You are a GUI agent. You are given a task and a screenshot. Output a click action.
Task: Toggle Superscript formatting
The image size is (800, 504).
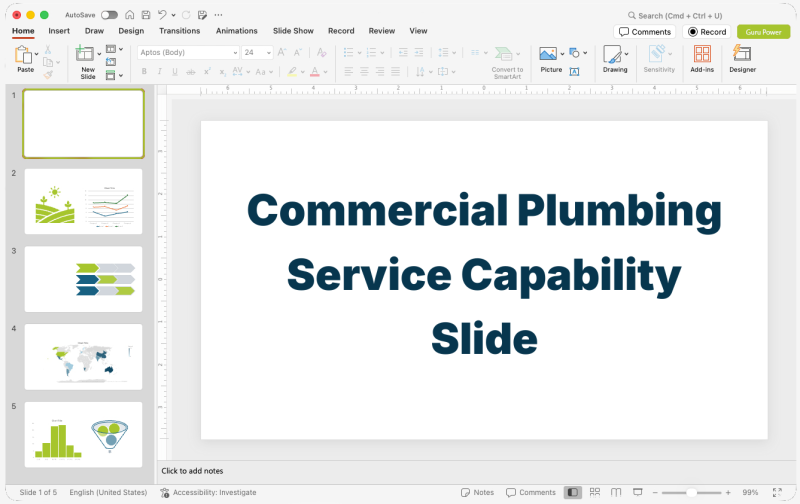pos(207,71)
